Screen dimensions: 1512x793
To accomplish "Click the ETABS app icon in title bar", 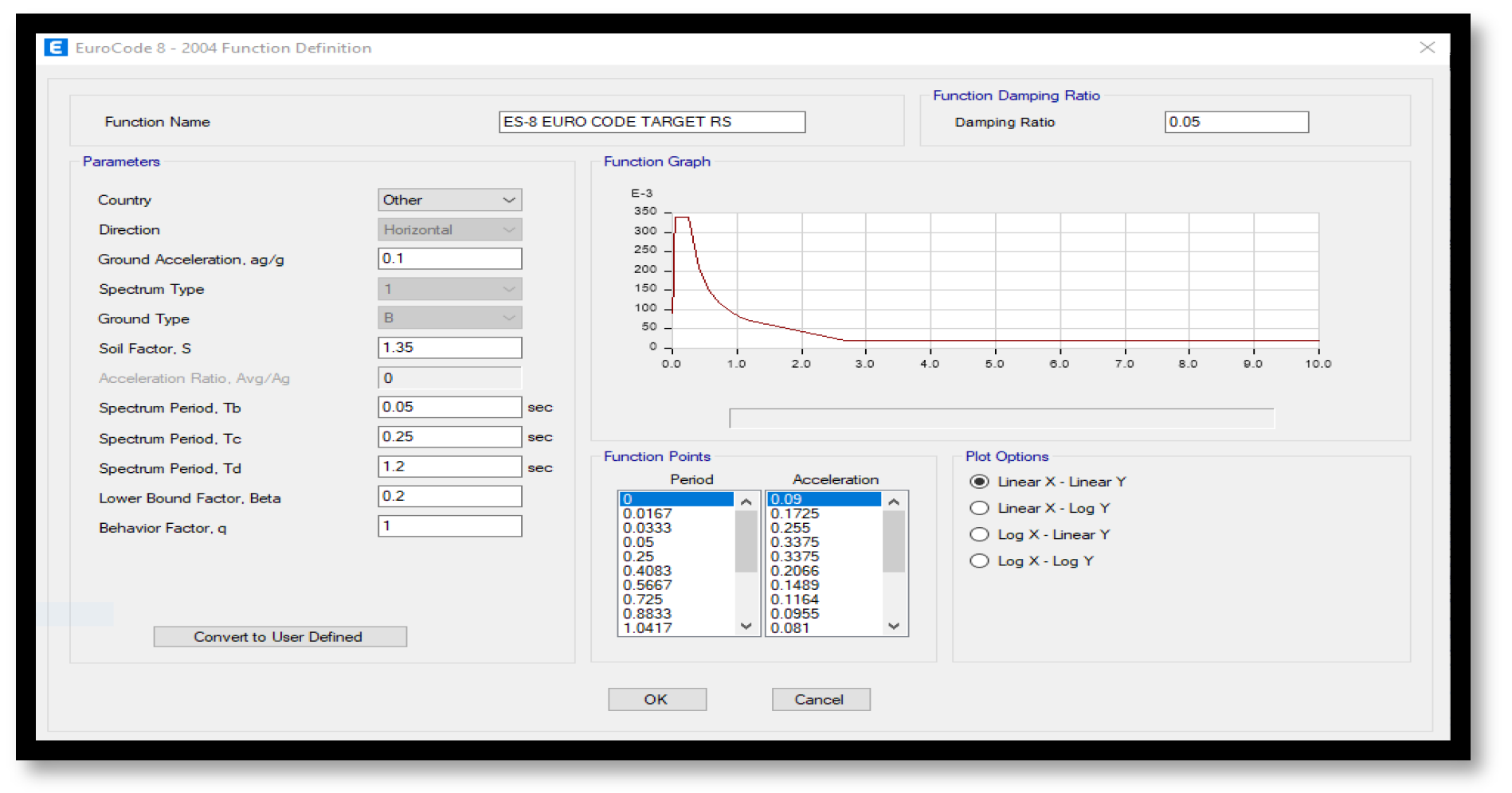I will (x=56, y=48).
